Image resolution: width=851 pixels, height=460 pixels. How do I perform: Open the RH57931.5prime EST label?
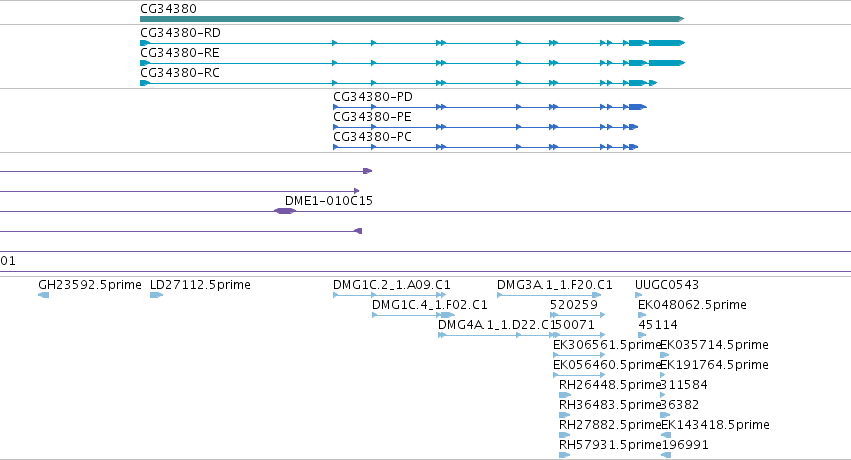(x=610, y=446)
